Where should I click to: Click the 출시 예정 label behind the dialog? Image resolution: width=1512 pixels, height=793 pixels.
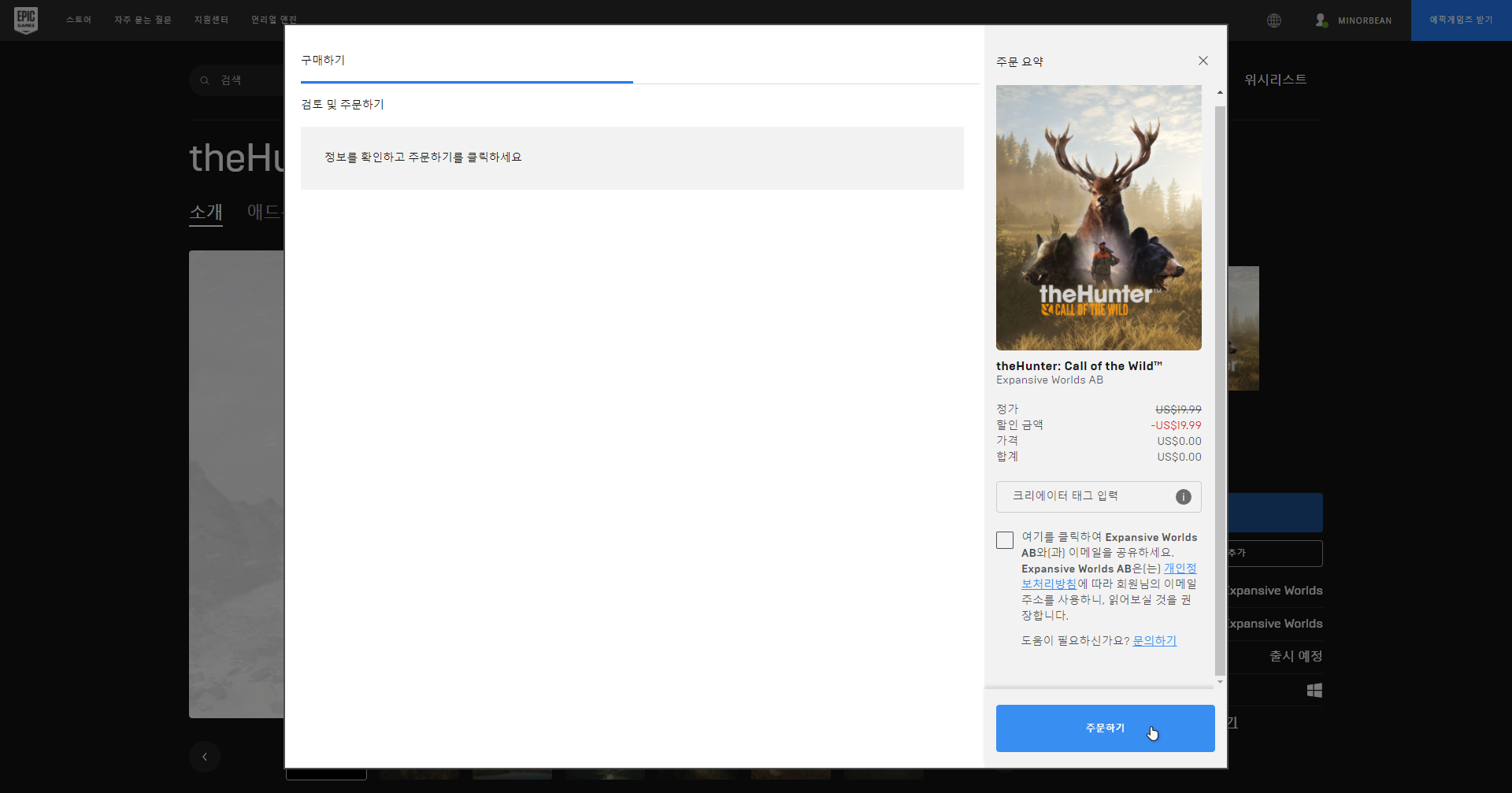pos(1295,656)
